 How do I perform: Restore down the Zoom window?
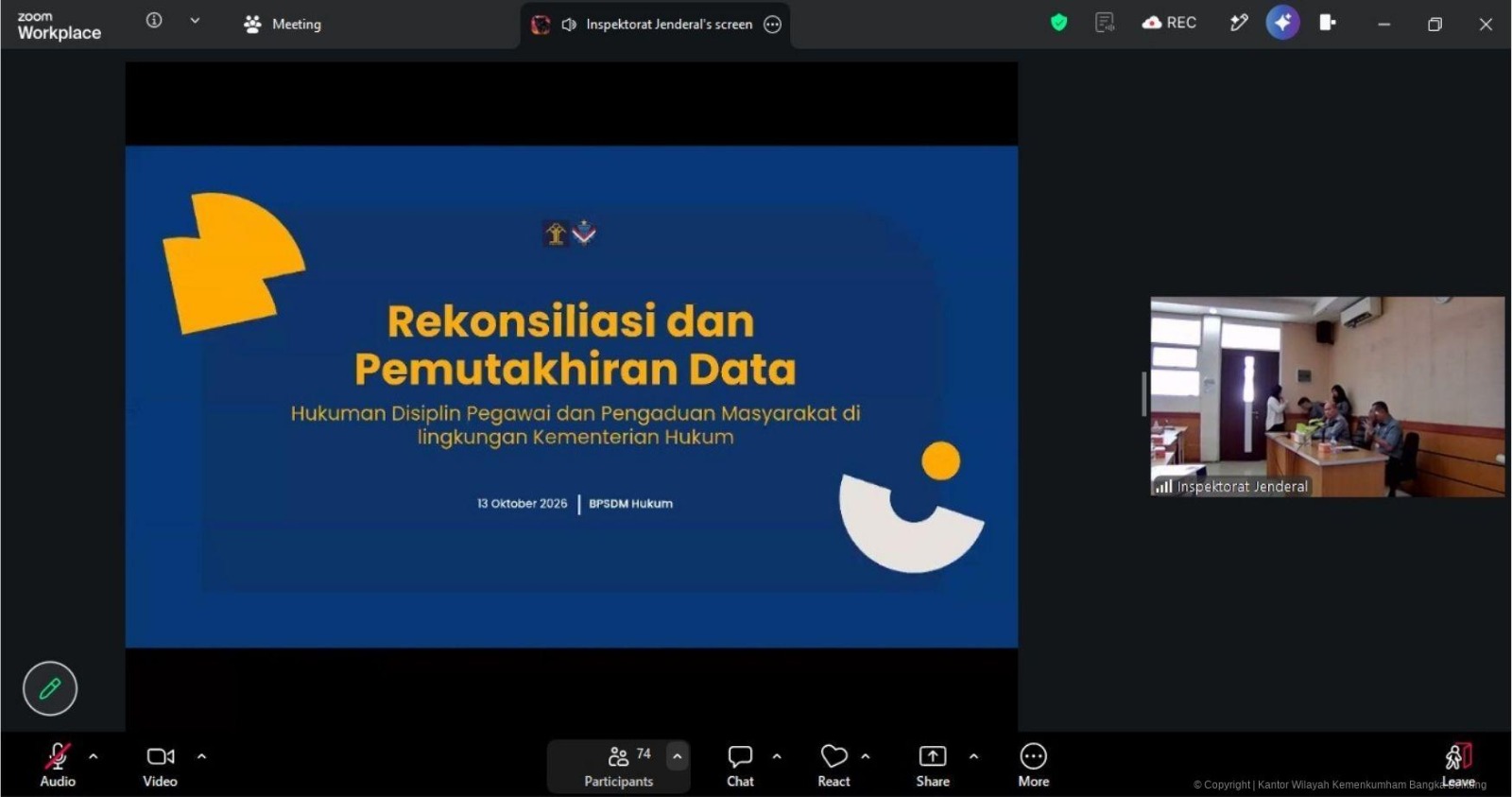(x=1435, y=25)
